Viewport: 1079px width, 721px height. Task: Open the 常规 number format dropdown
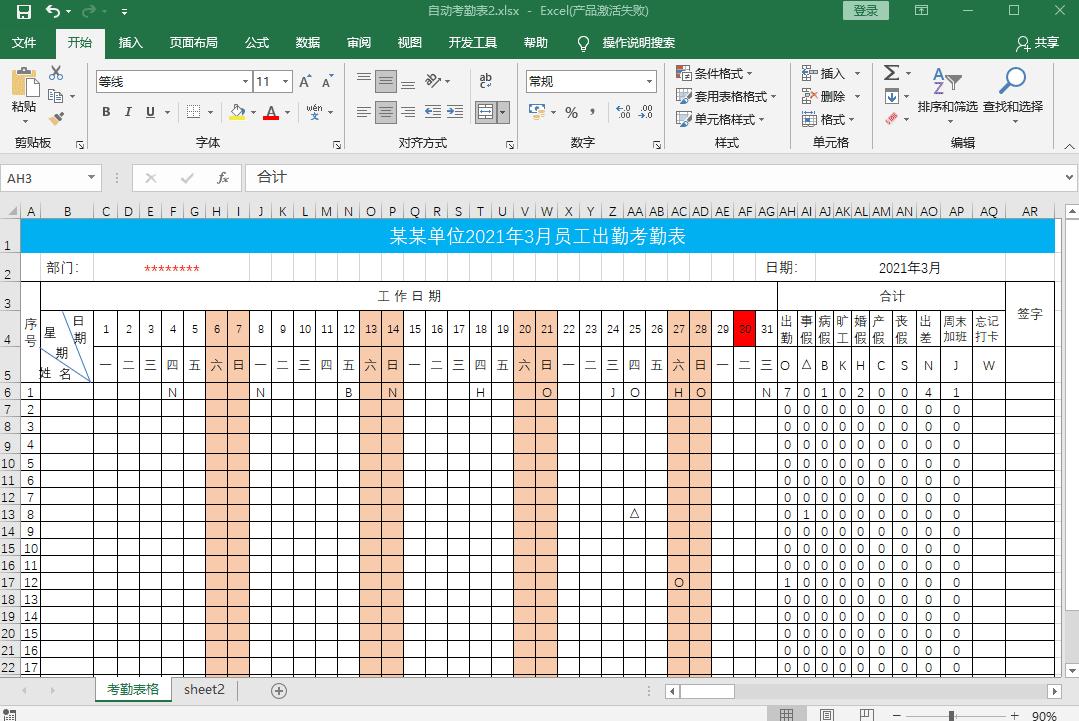(x=648, y=80)
